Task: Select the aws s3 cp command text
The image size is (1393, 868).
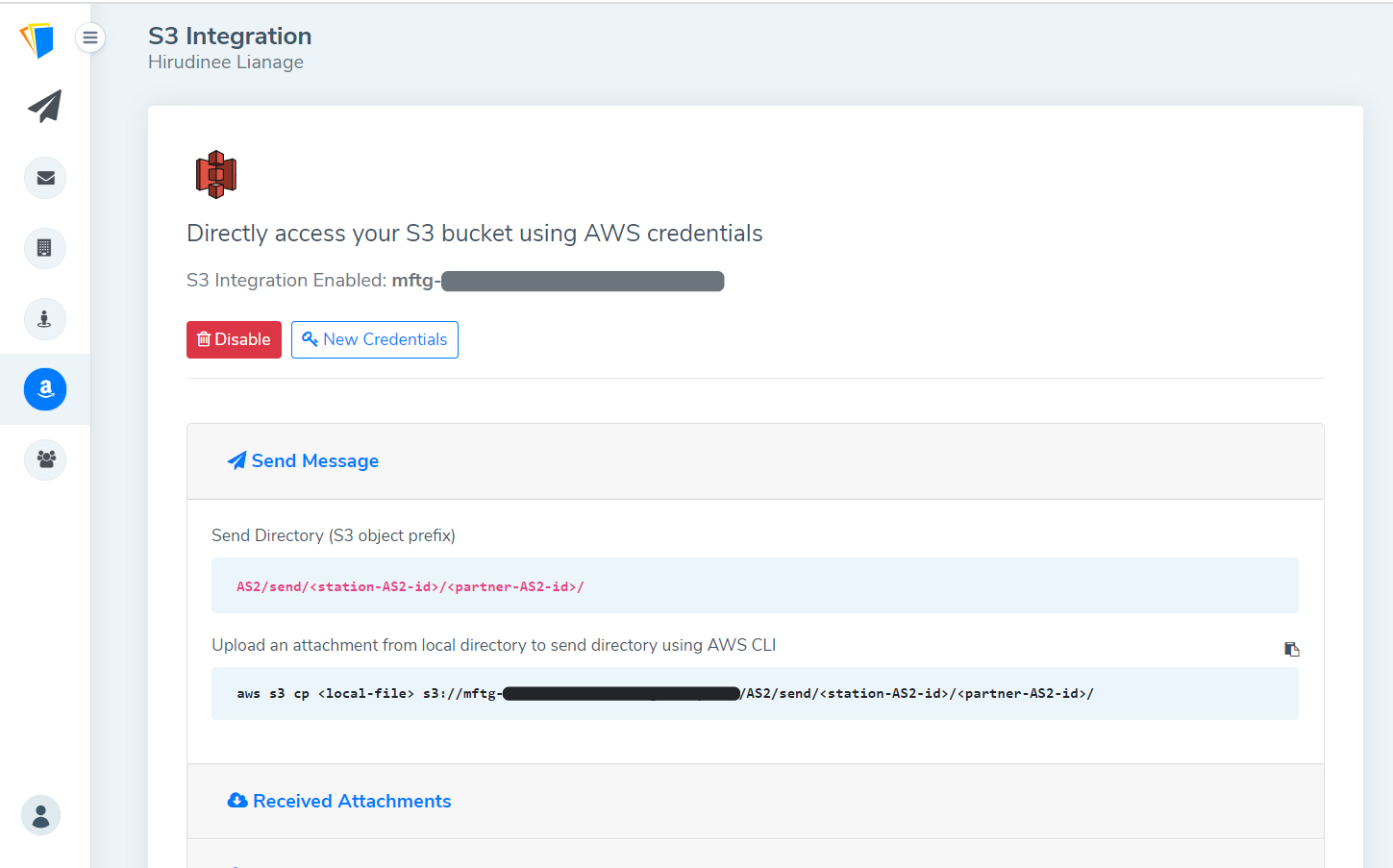Action: point(665,693)
